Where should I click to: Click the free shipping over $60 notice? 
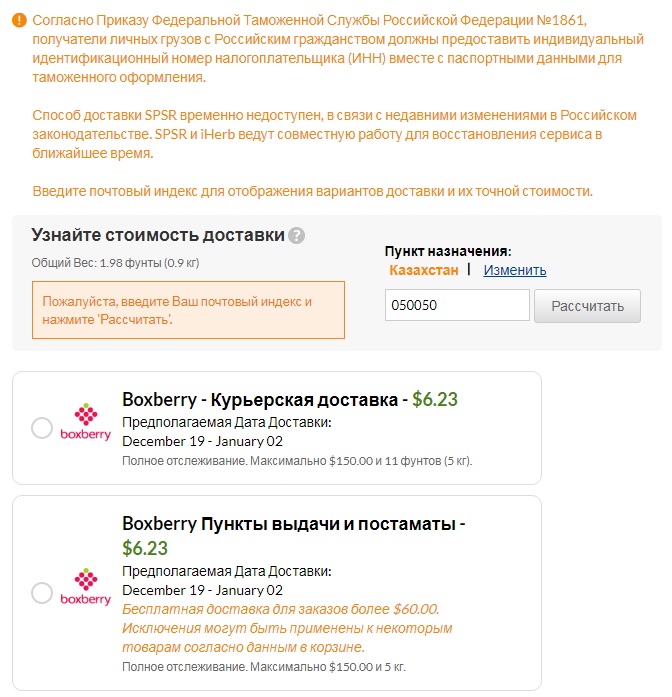280,609
